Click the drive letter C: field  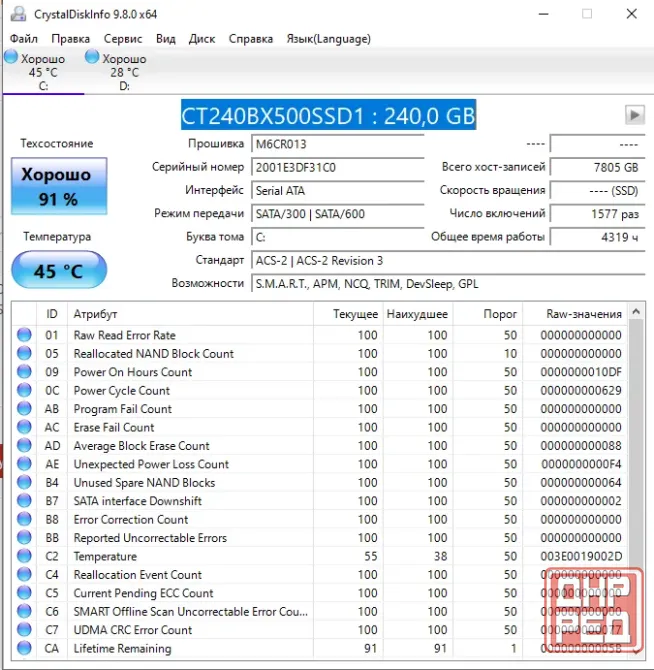pyautogui.click(x=337, y=237)
